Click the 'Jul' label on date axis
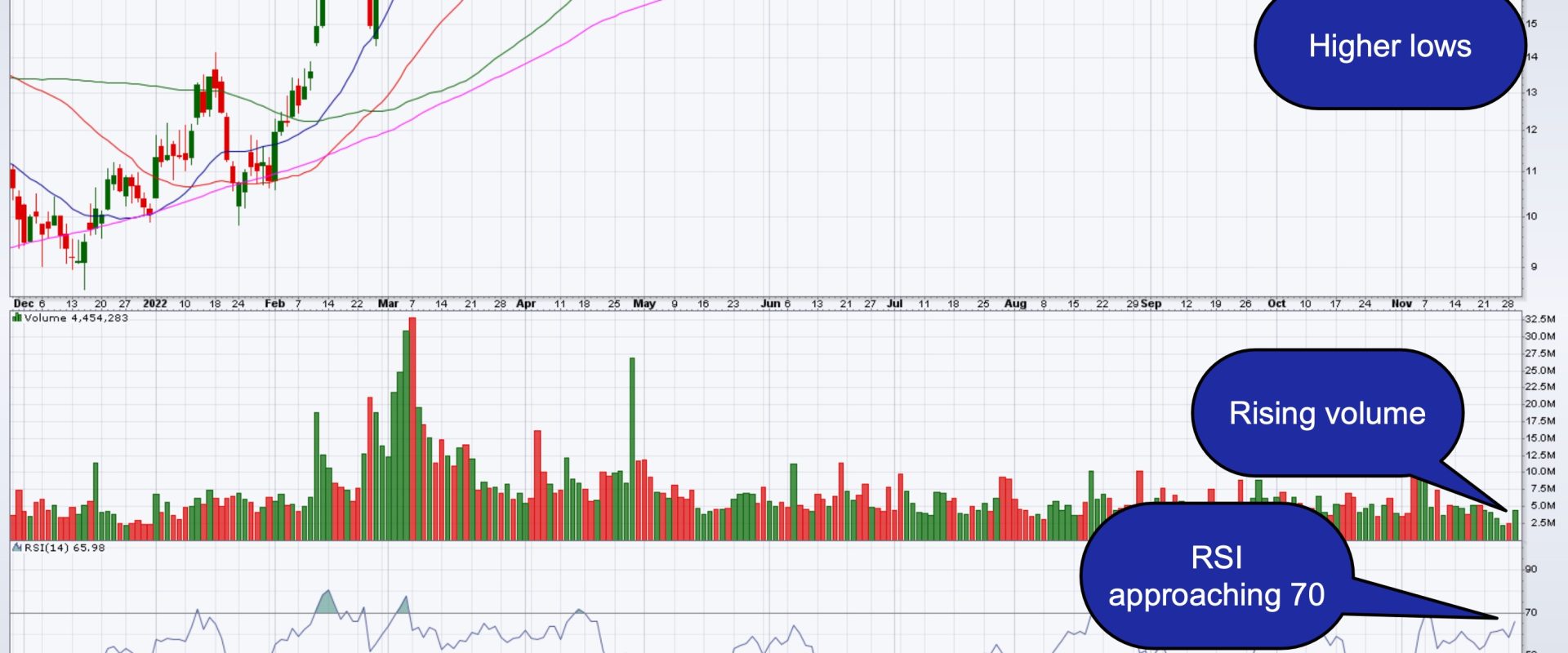 click(x=895, y=304)
